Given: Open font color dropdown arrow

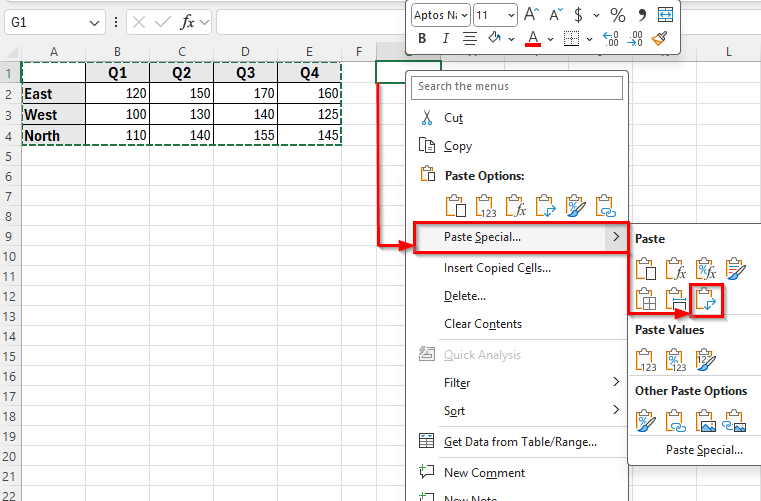Looking at the screenshot, I should point(550,39).
